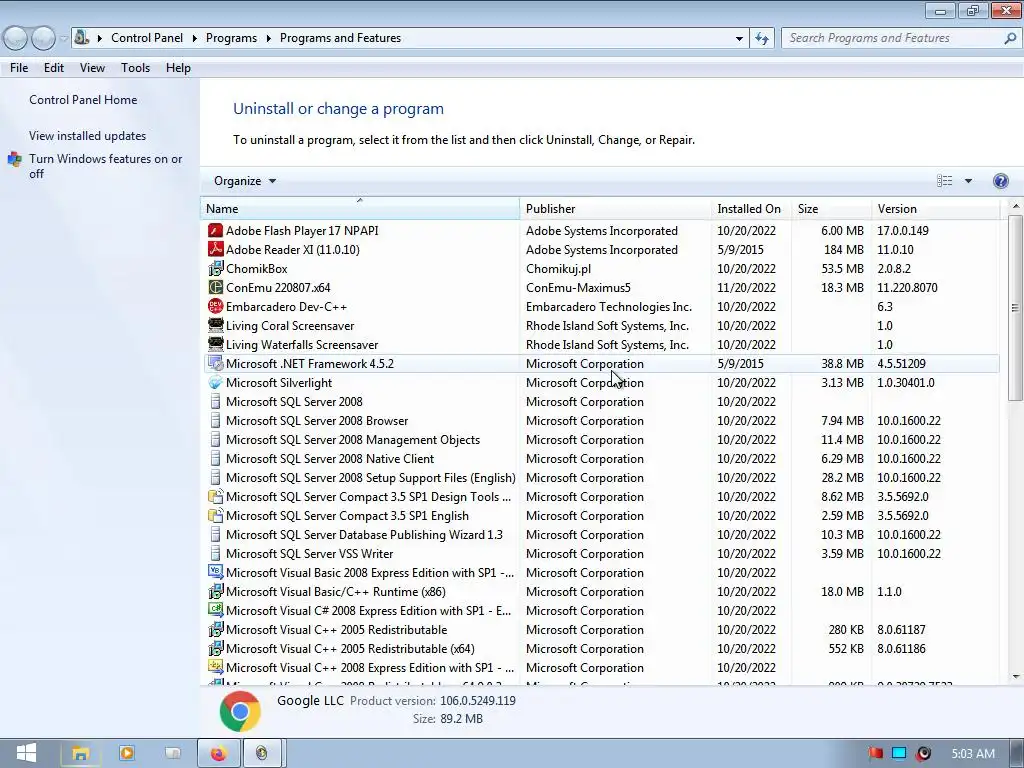Click the Embarcadero Dev-C++ icon
The image size is (1024, 768).
click(215, 306)
